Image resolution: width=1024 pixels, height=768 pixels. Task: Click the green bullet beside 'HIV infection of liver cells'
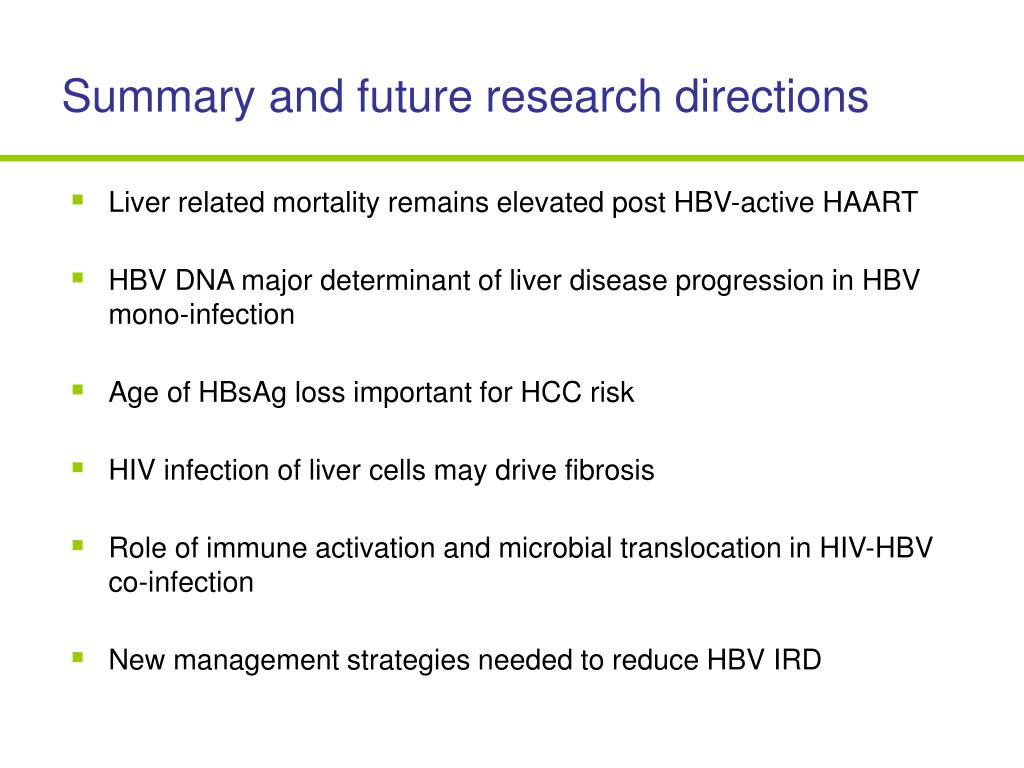(x=78, y=468)
